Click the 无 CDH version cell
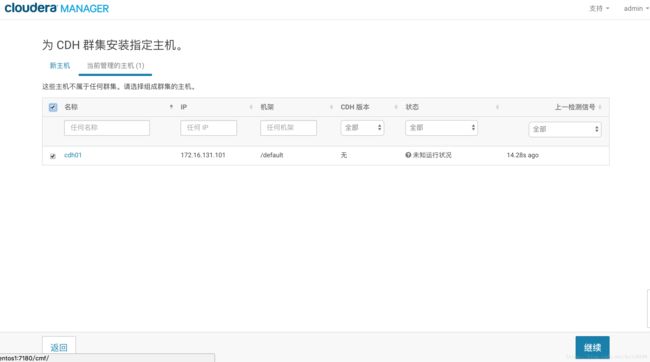Viewport: 650px width, 362px height. [x=344, y=155]
